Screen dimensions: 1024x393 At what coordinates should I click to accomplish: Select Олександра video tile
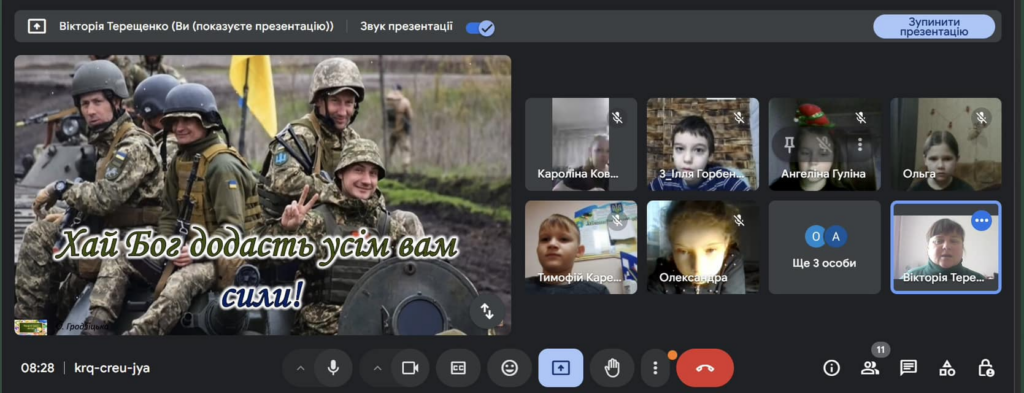pos(703,247)
